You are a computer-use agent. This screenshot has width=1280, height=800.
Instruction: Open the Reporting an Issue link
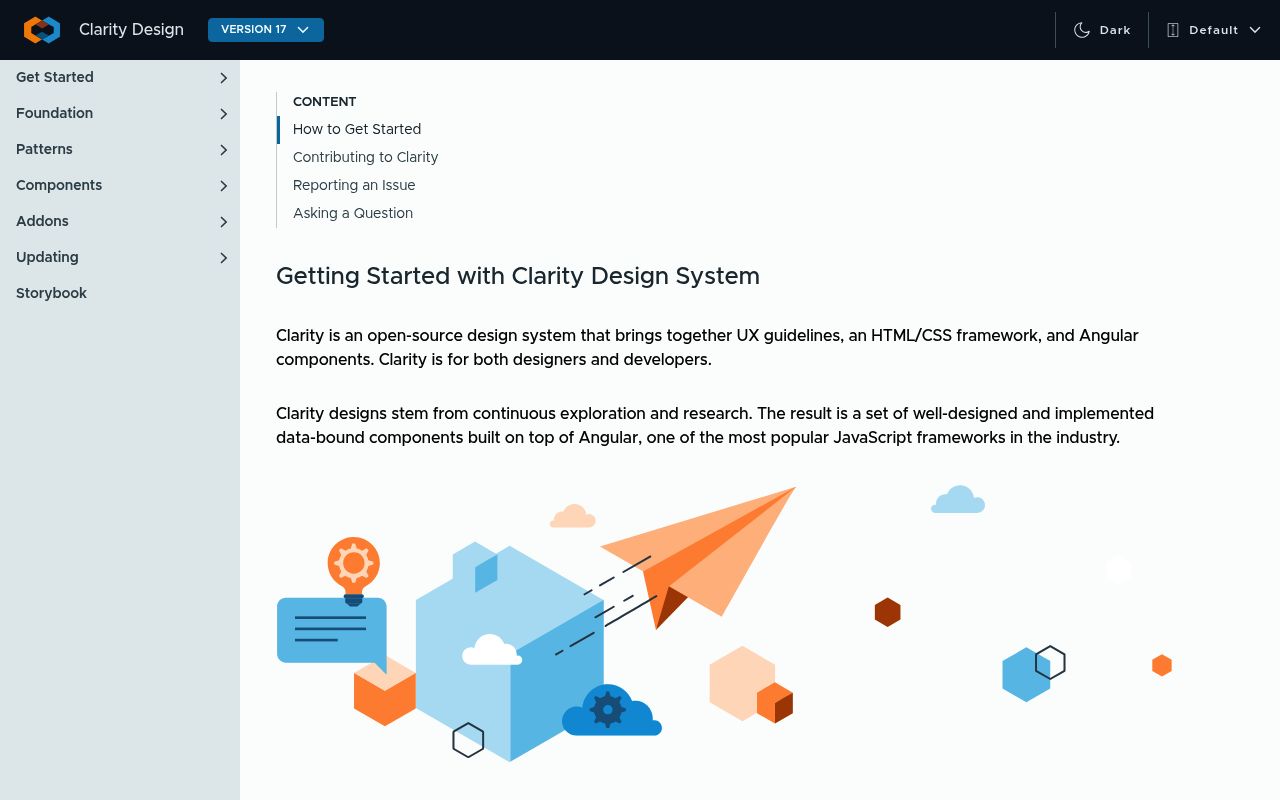pyautogui.click(x=354, y=185)
